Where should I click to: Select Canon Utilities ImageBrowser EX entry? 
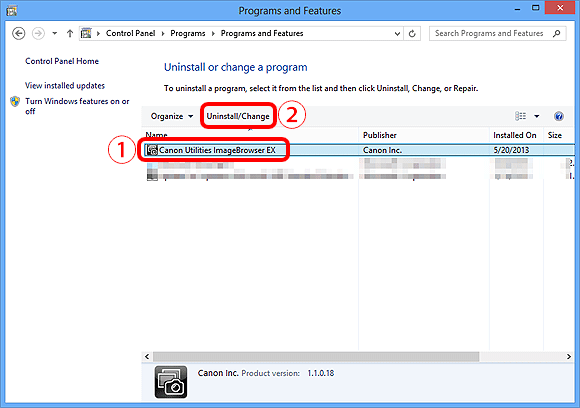click(218, 150)
